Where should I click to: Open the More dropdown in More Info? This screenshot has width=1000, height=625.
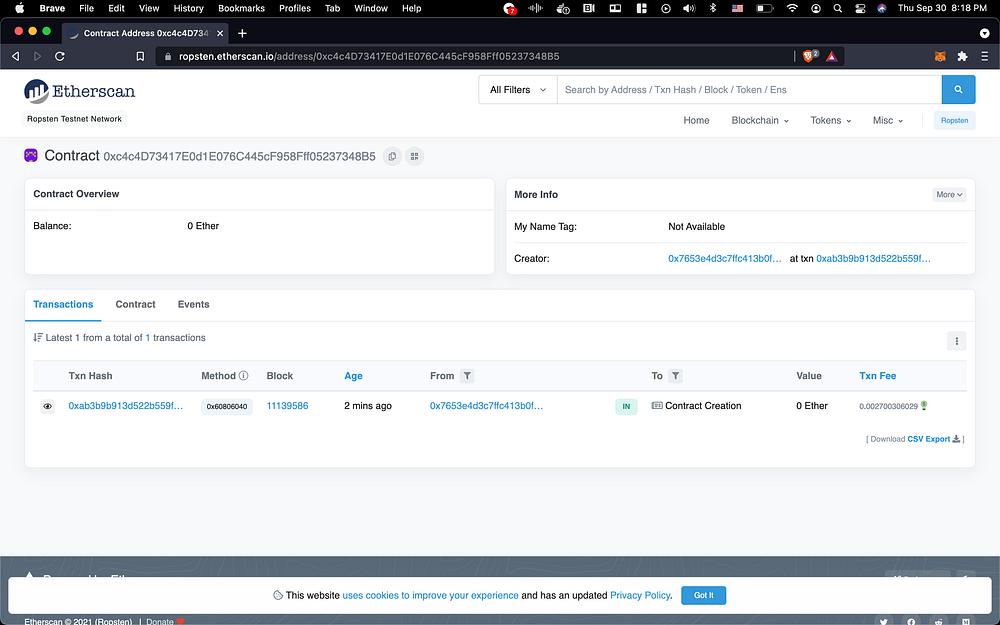click(950, 195)
